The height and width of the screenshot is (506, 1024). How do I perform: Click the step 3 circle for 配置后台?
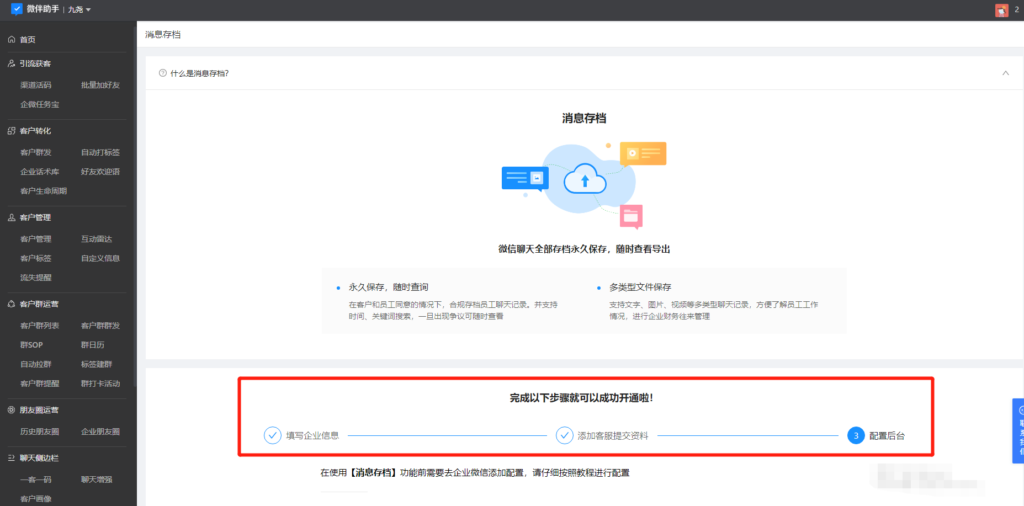pos(856,435)
